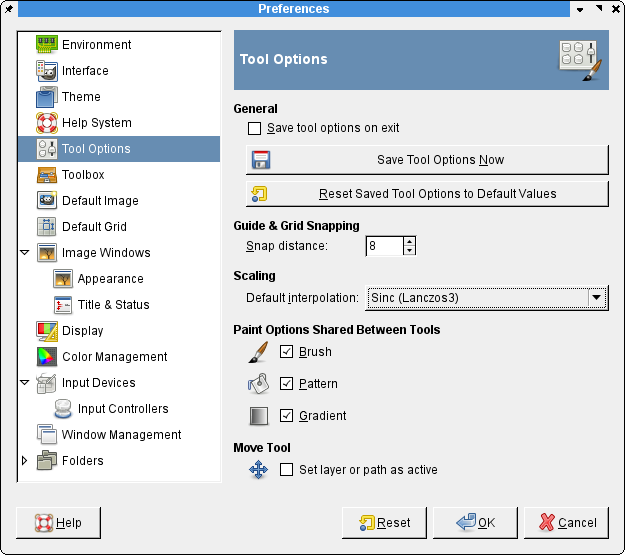Click the Environment icon in sidebar
Image resolution: width=625 pixels, height=555 pixels.
47,45
